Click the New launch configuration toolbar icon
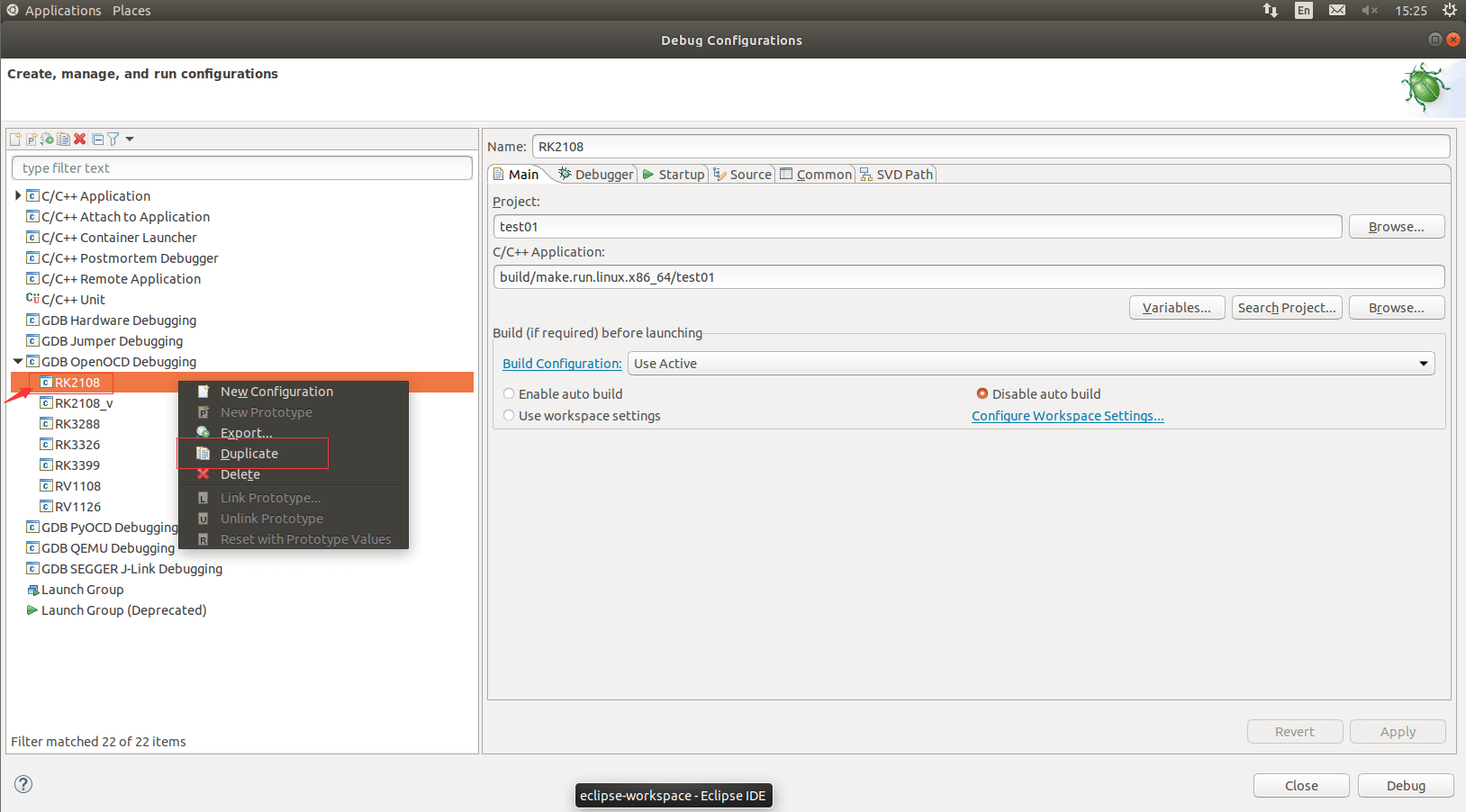Image resolution: width=1466 pixels, height=812 pixels. click(15, 139)
